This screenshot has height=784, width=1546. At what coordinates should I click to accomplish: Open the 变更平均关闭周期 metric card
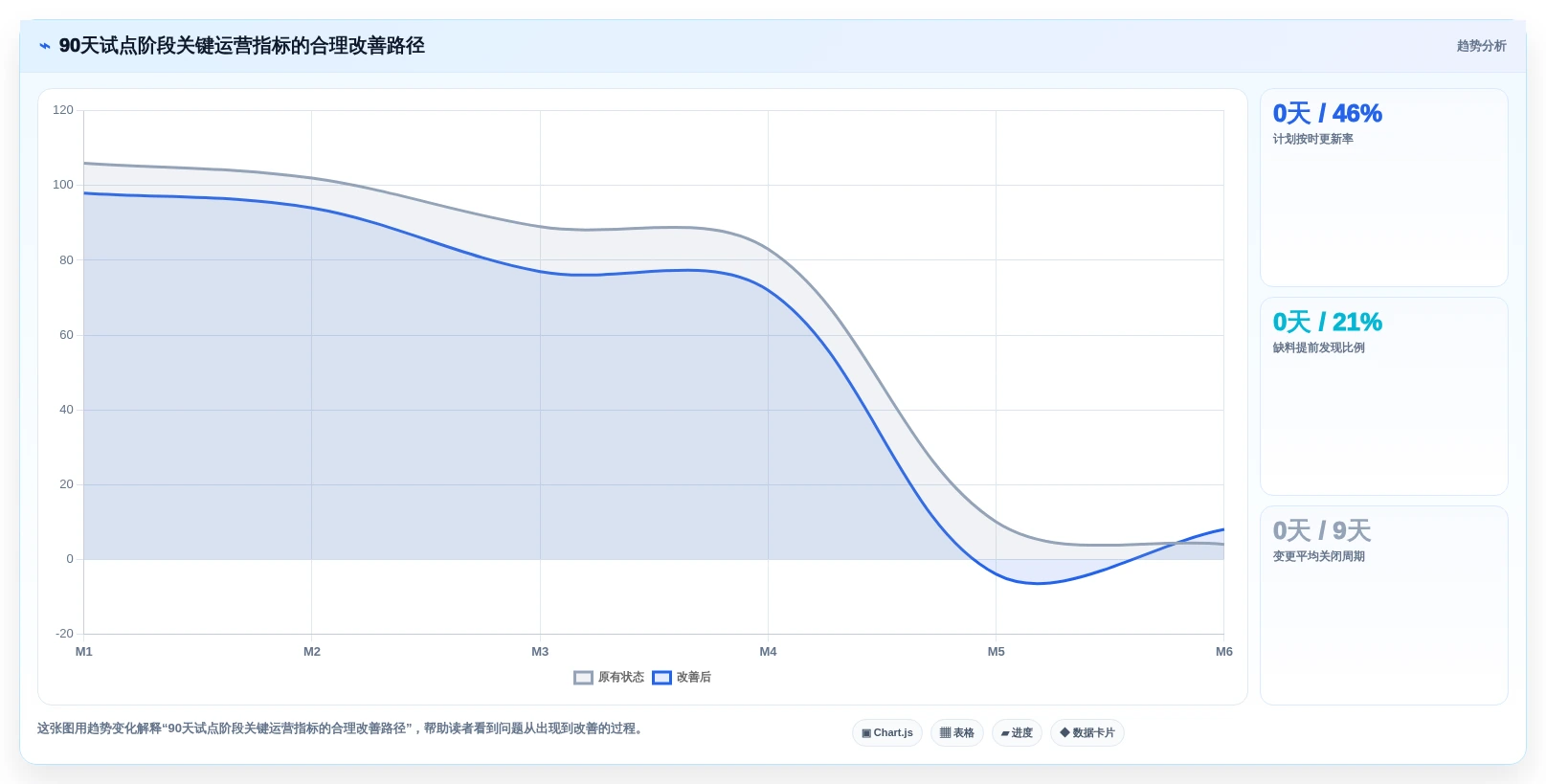coord(1384,605)
